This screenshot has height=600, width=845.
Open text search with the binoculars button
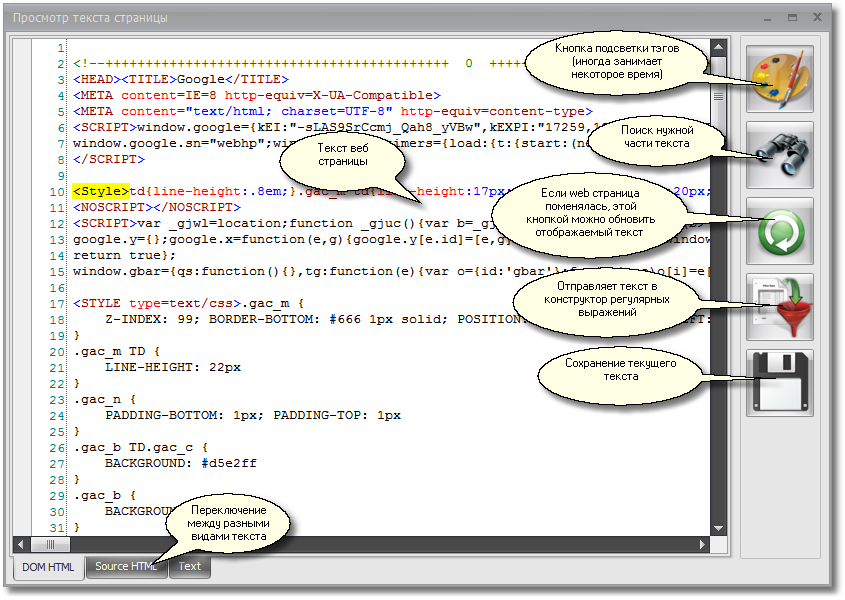click(780, 155)
